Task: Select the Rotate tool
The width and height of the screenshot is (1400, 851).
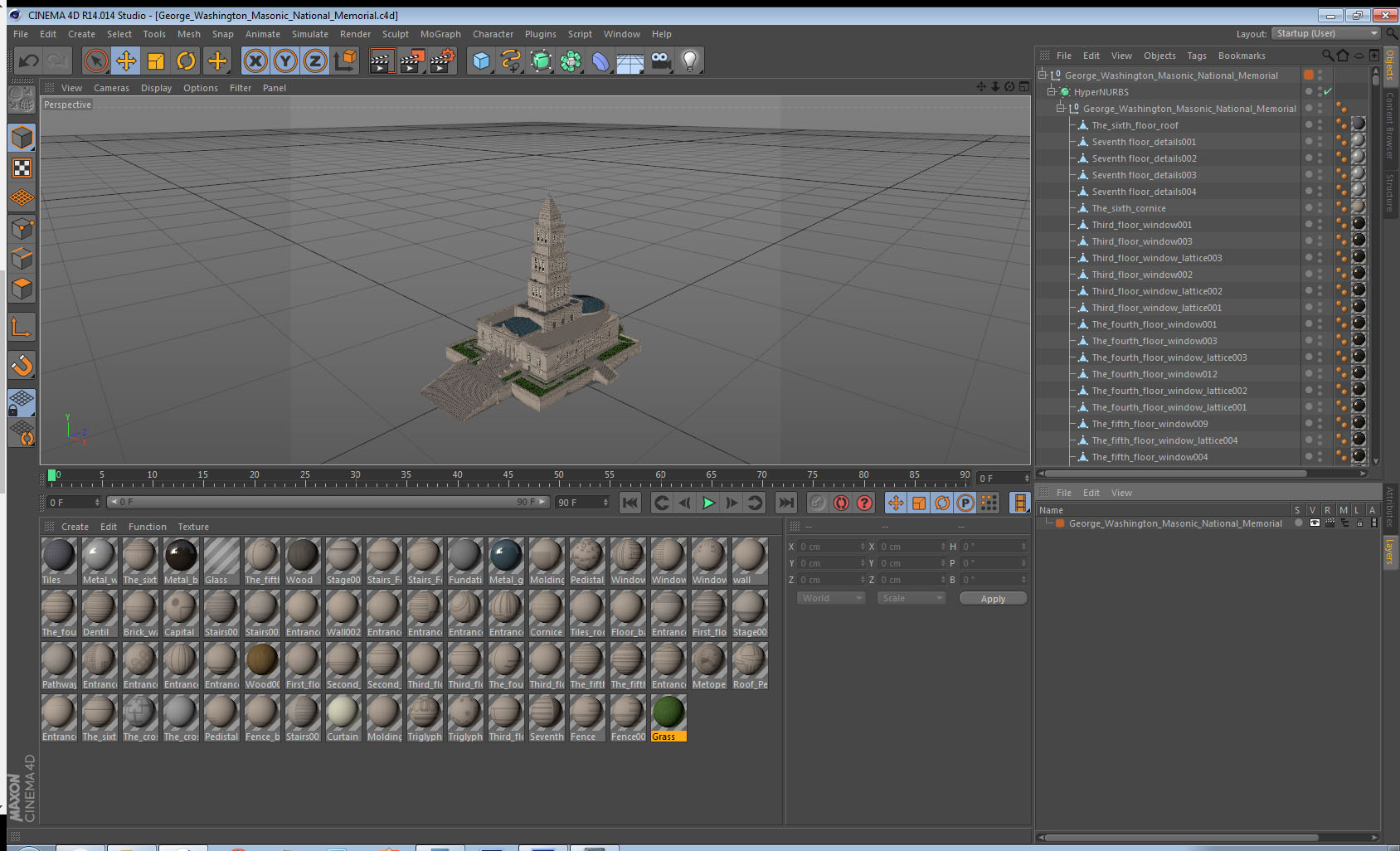Action: coord(186,61)
